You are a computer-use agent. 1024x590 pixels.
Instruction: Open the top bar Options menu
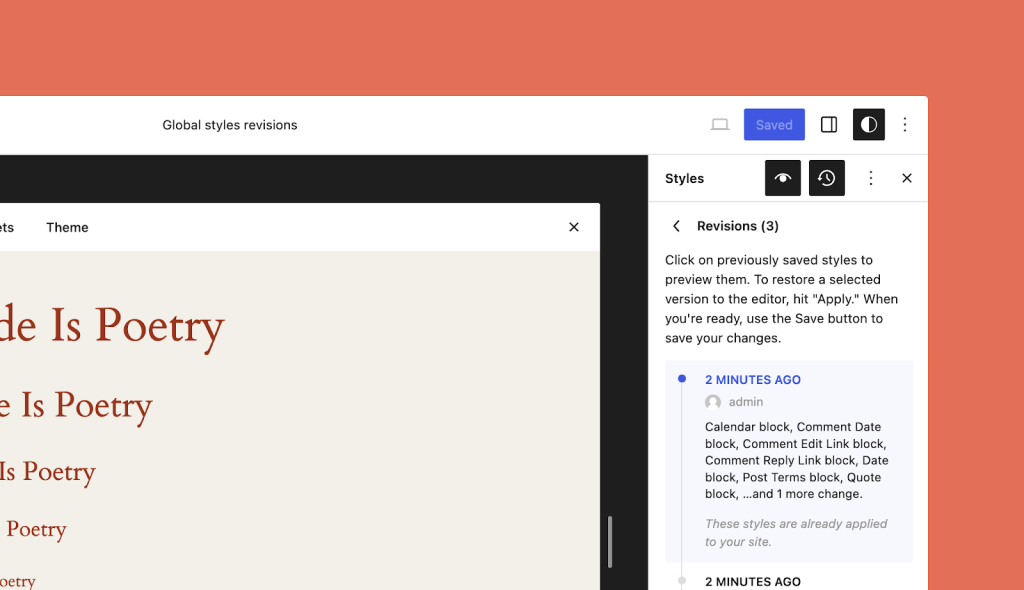(904, 124)
